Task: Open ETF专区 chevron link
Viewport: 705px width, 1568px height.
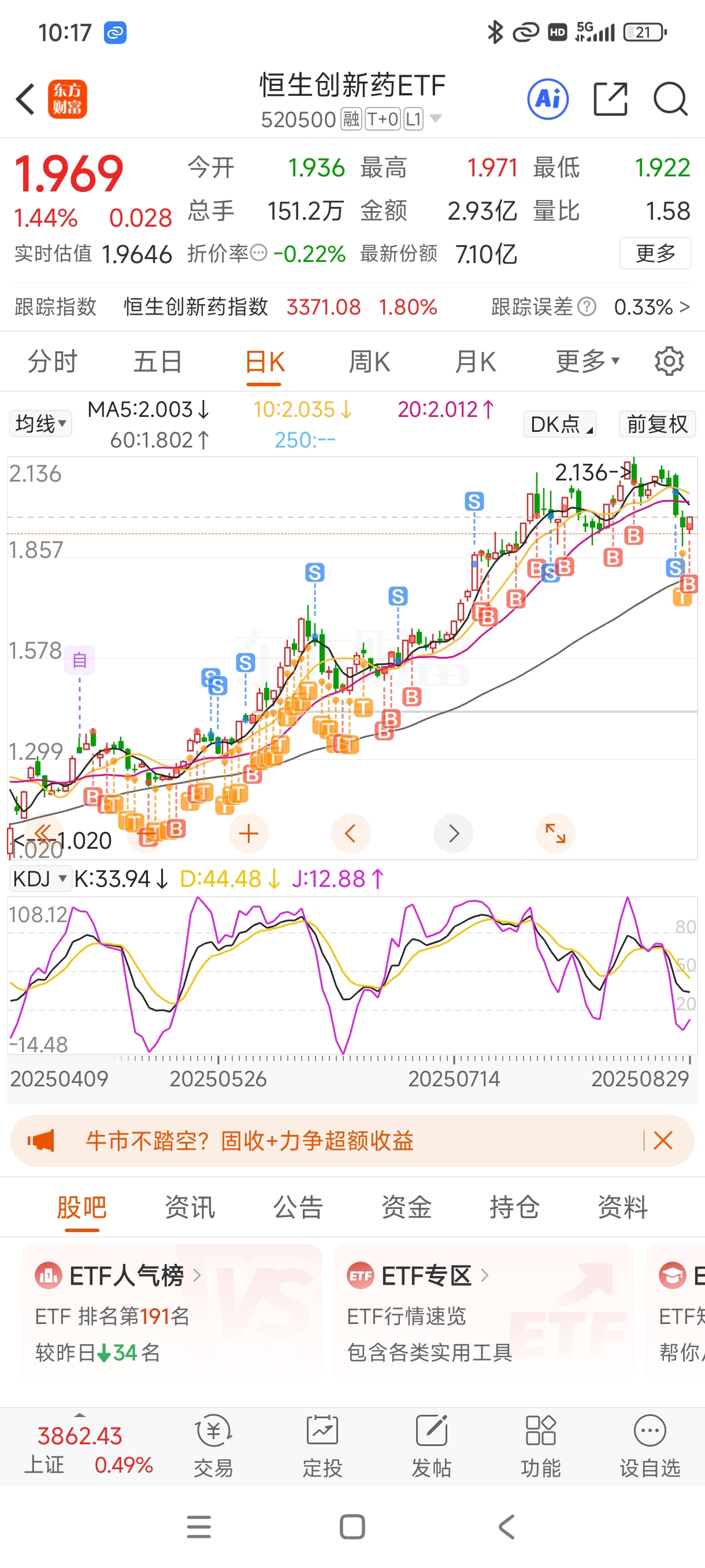Action: 484,1275
